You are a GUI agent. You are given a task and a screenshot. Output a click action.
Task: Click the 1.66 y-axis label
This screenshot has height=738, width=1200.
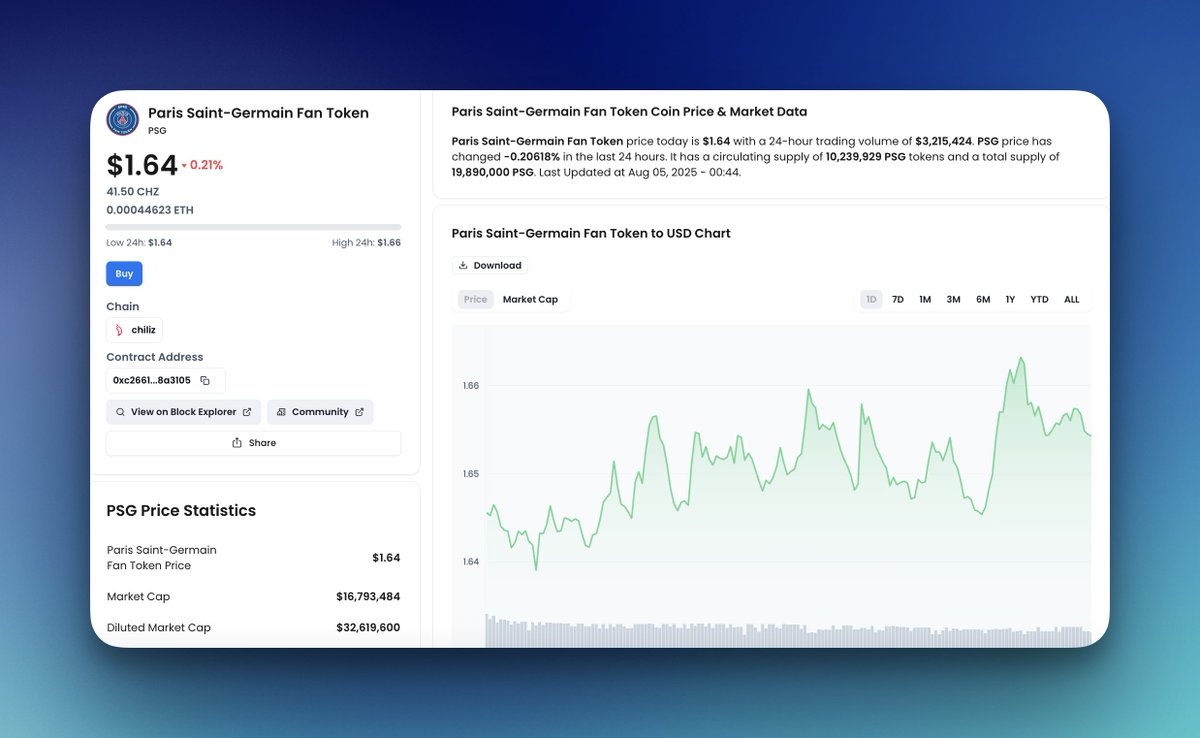click(x=471, y=386)
